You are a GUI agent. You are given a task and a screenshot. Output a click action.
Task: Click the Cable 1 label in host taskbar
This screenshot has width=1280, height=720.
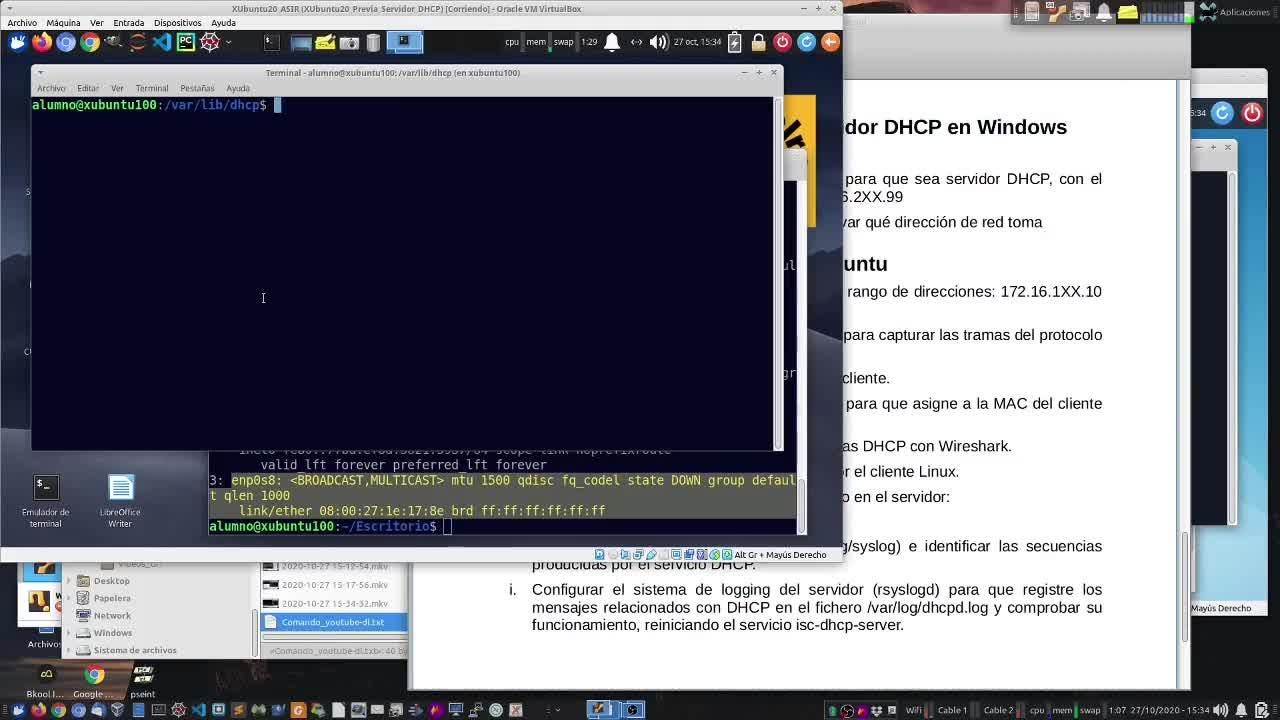(x=952, y=710)
